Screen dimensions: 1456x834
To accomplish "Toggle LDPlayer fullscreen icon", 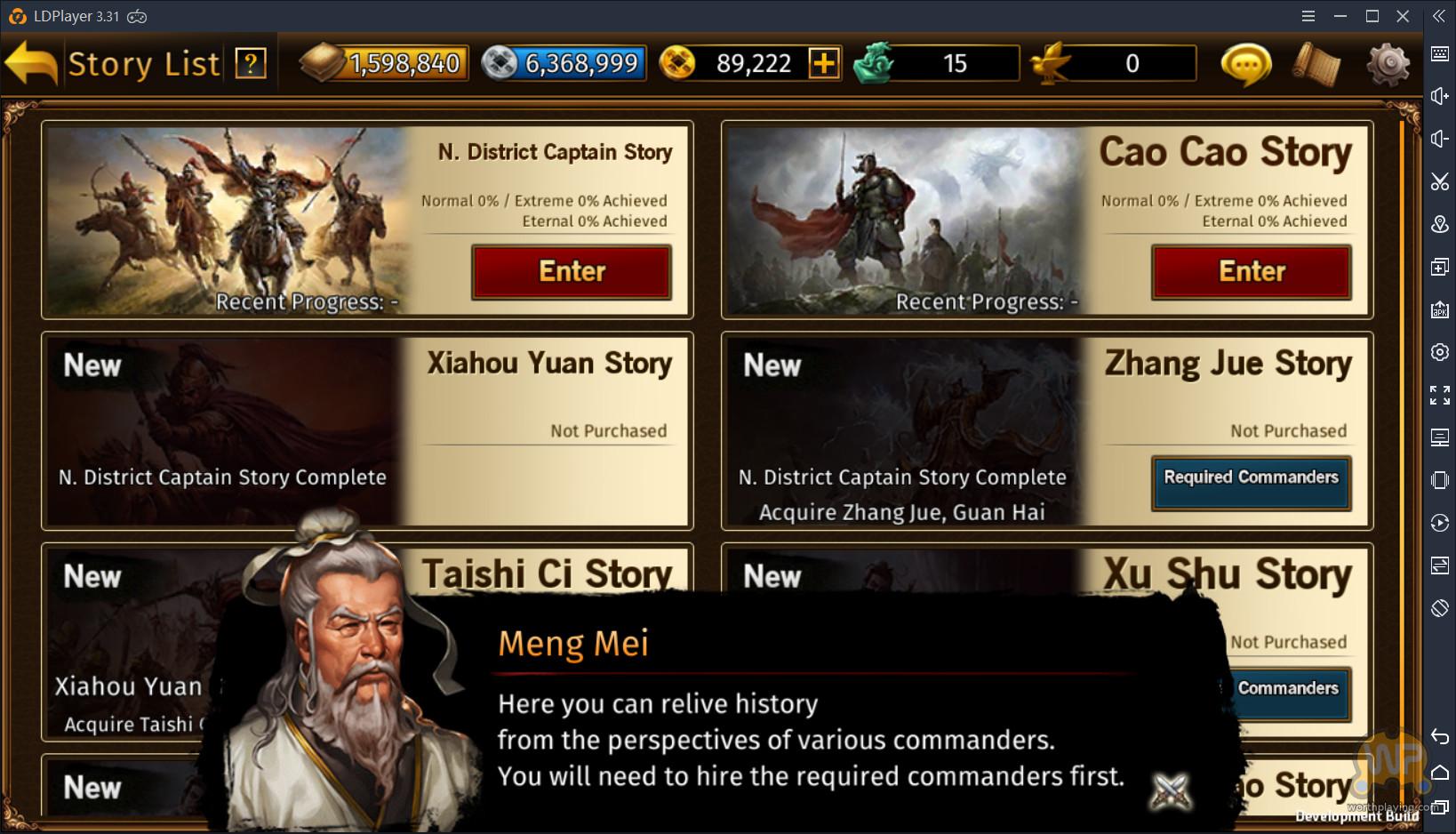I will (1440, 395).
